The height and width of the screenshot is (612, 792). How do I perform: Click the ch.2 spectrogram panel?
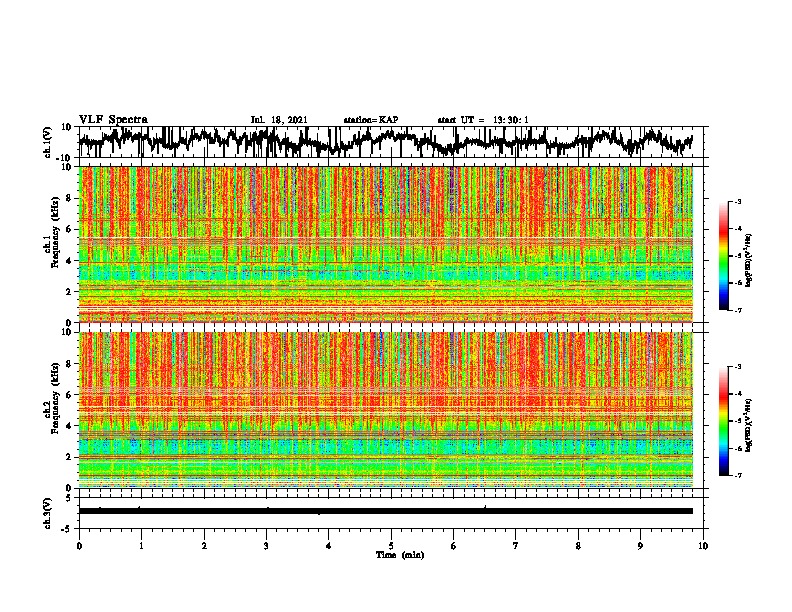(x=385, y=410)
